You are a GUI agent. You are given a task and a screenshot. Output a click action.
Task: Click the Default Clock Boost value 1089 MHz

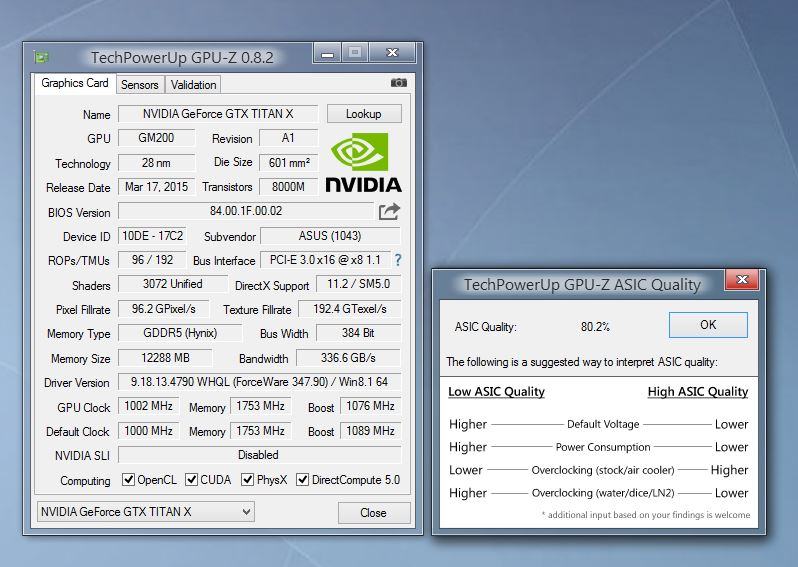coord(370,431)
